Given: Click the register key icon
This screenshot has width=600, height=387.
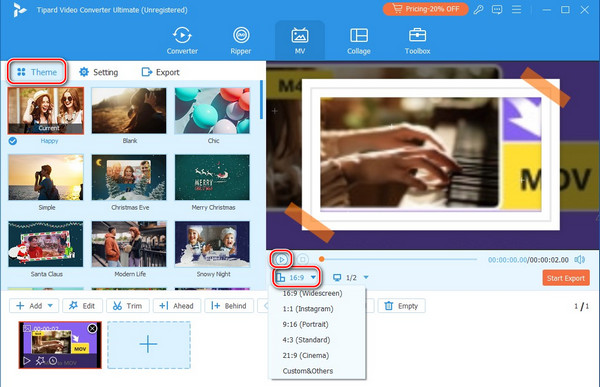Looking at the screenshot, I should point(478,10).
